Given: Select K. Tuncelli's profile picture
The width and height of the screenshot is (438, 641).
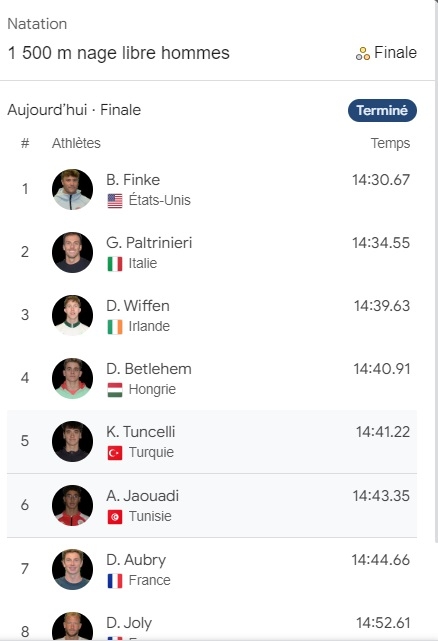Looking at the screenshot, I should [x=72, y=442].
